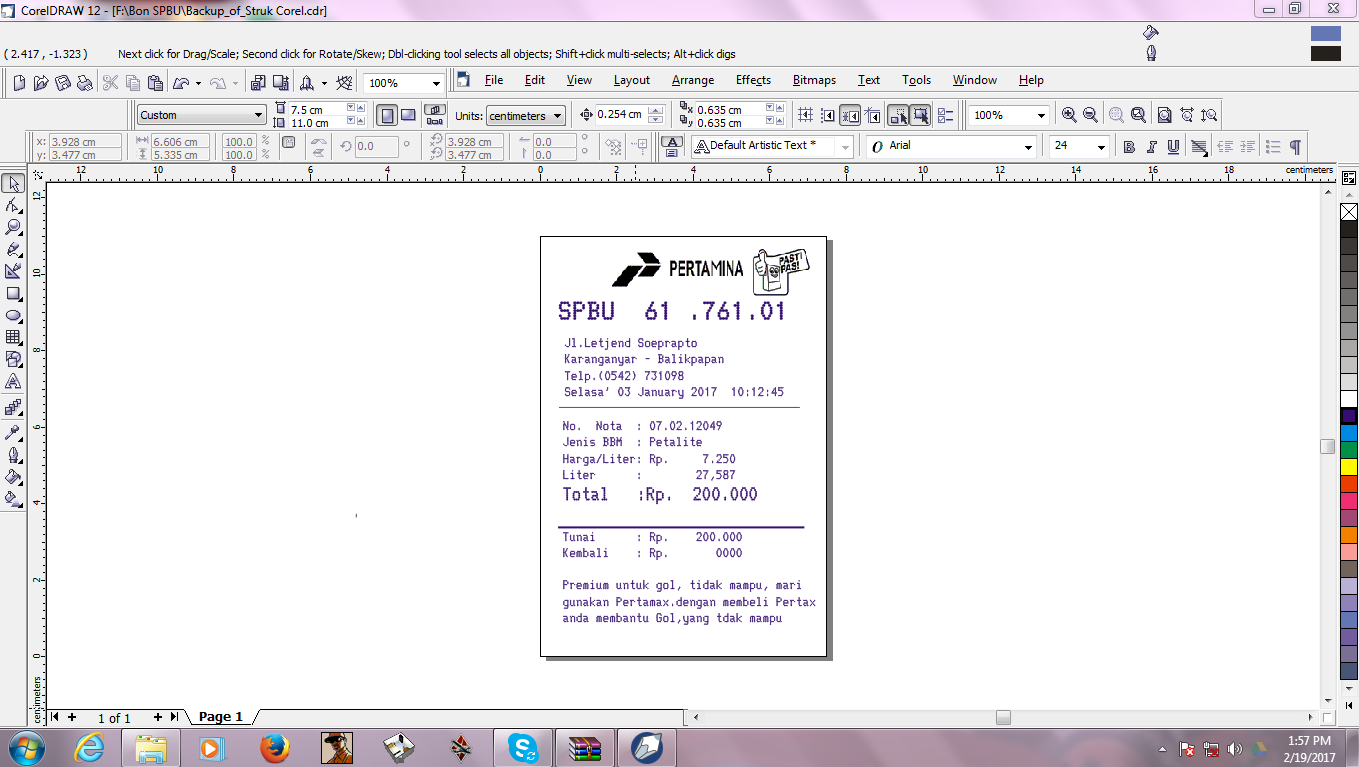The image size is (1359, 767).
Task: Click the Zoom Out magnifier icon
Action: pyautogui.click(x=1090, y=115)
